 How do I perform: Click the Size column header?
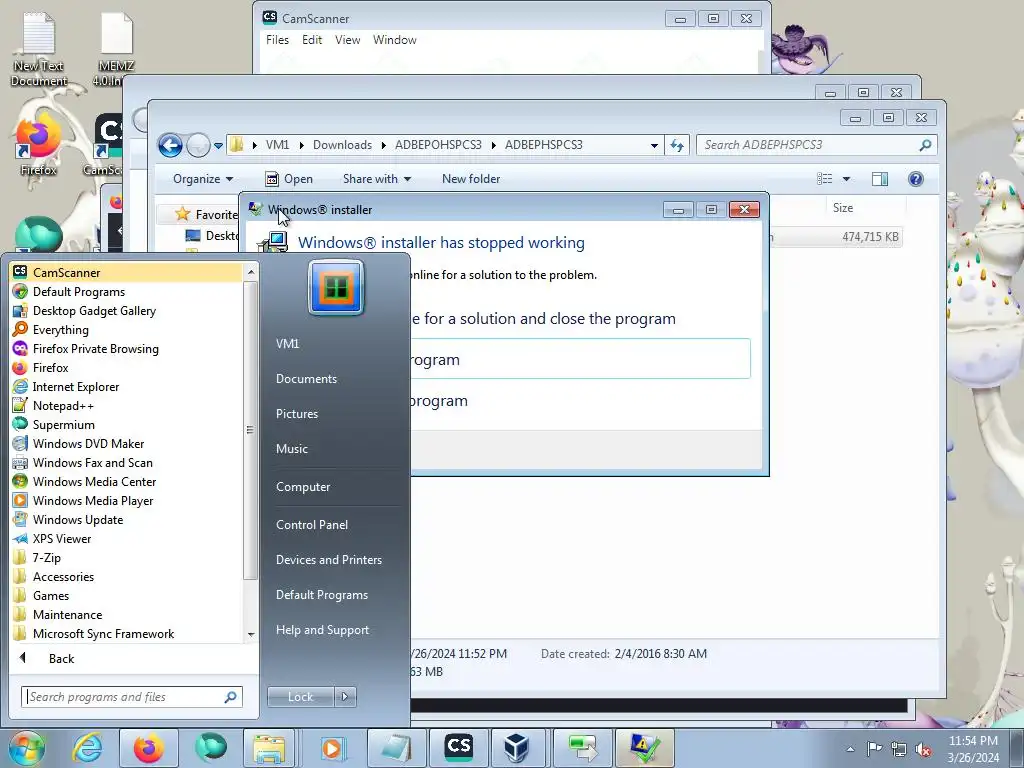tap(842, 208)
